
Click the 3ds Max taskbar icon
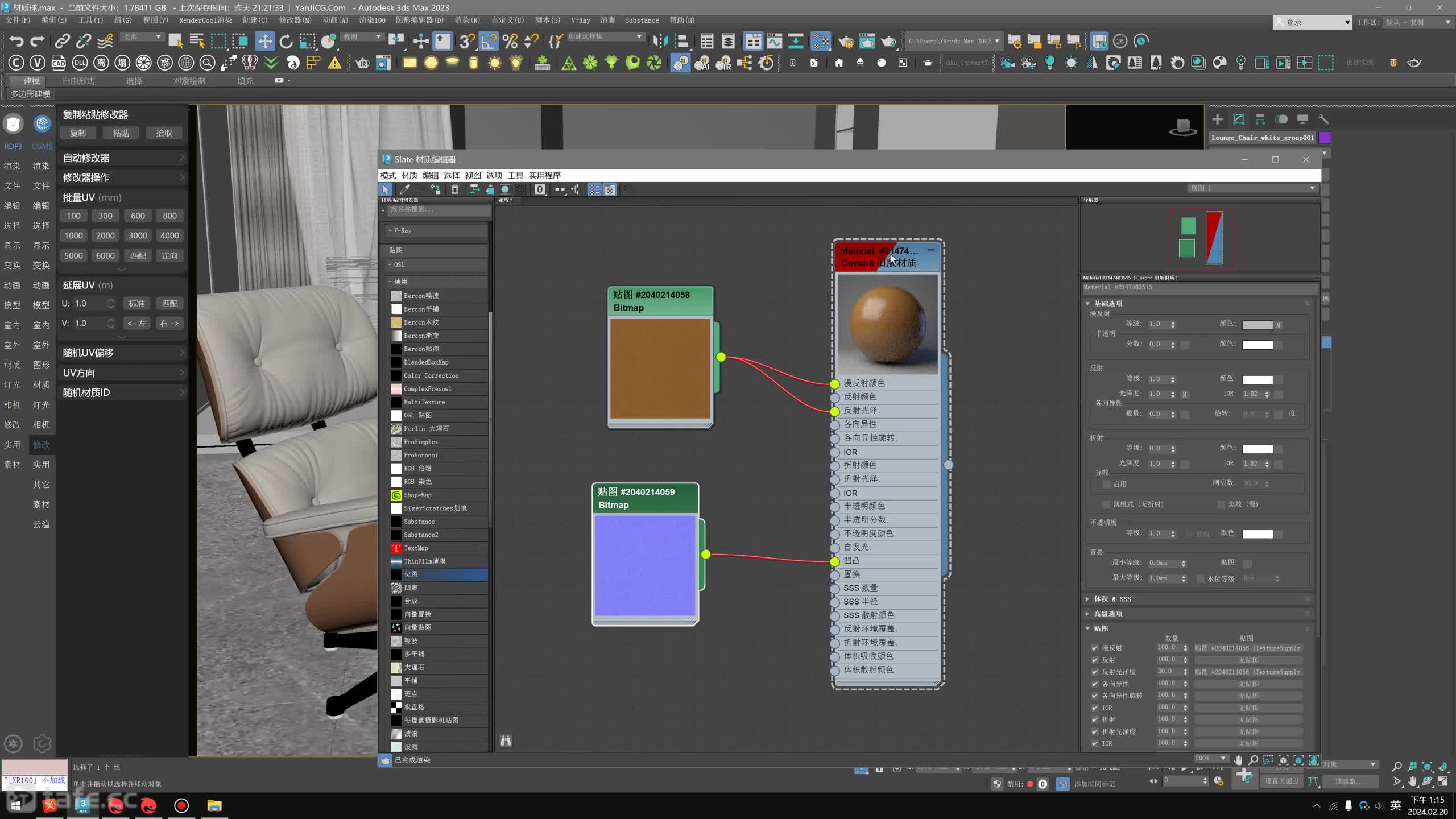click(x=82, y=805)
